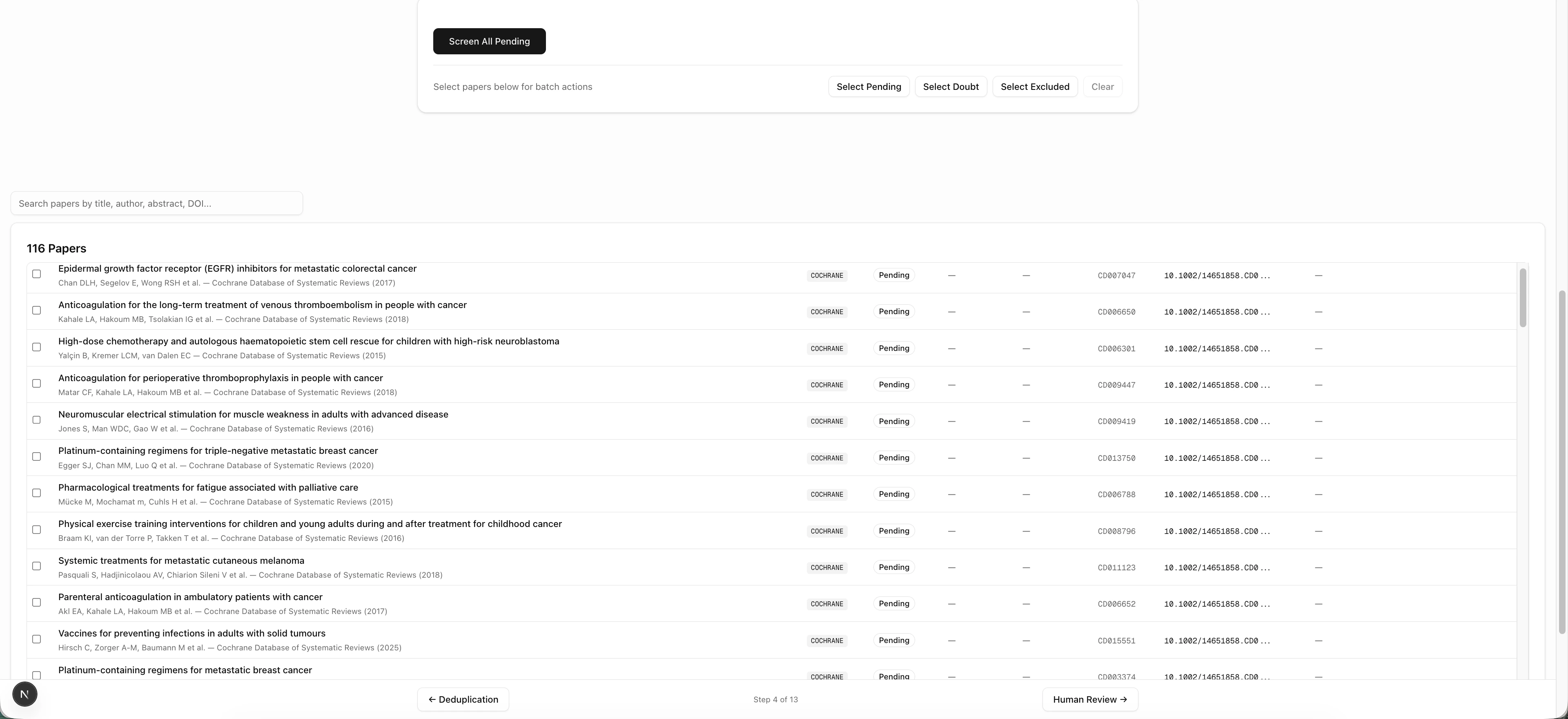Screen dimensions: 1568x719
Task: Clear the current paper selection
Action: pyautogui.click(x=1102, y=87)
